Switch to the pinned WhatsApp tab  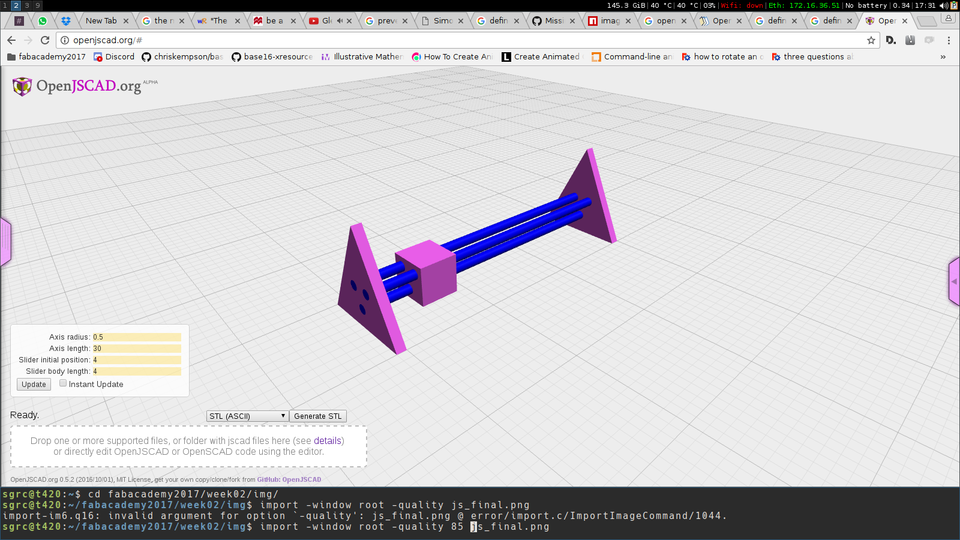[x=42, y=21]
